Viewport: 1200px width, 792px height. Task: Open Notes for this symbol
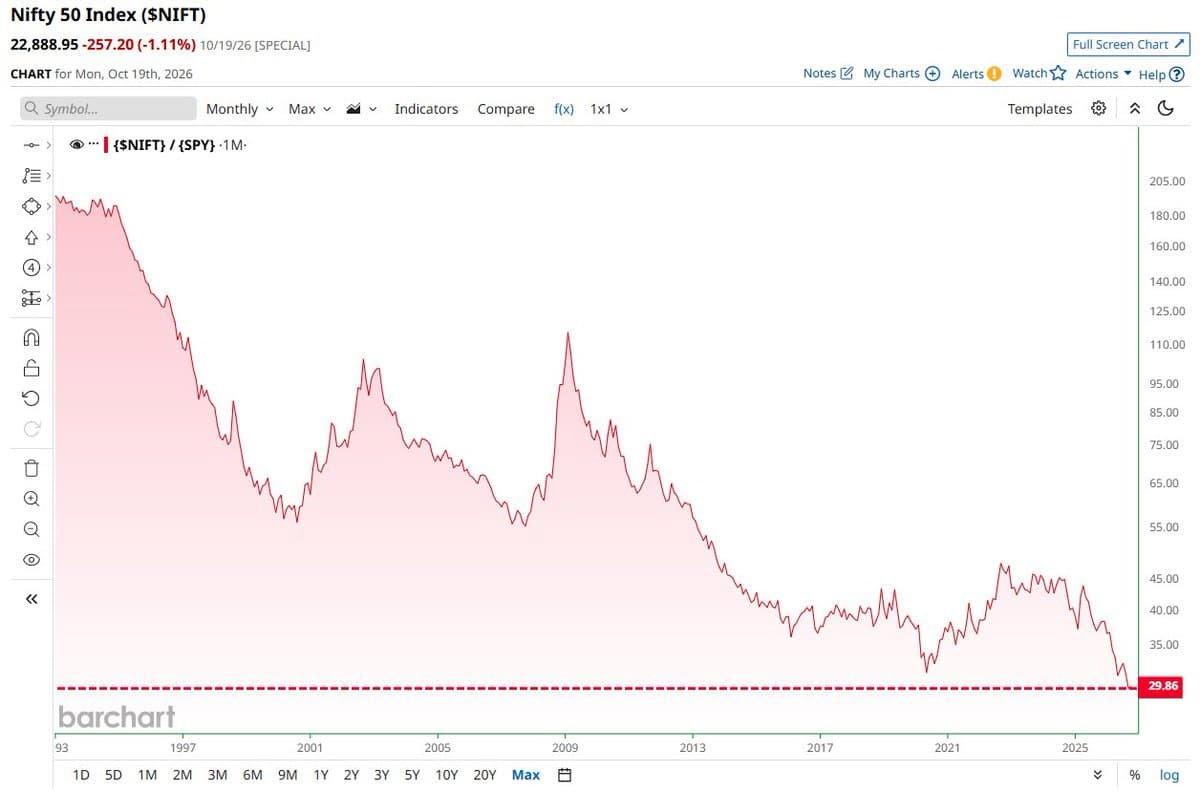829,73
